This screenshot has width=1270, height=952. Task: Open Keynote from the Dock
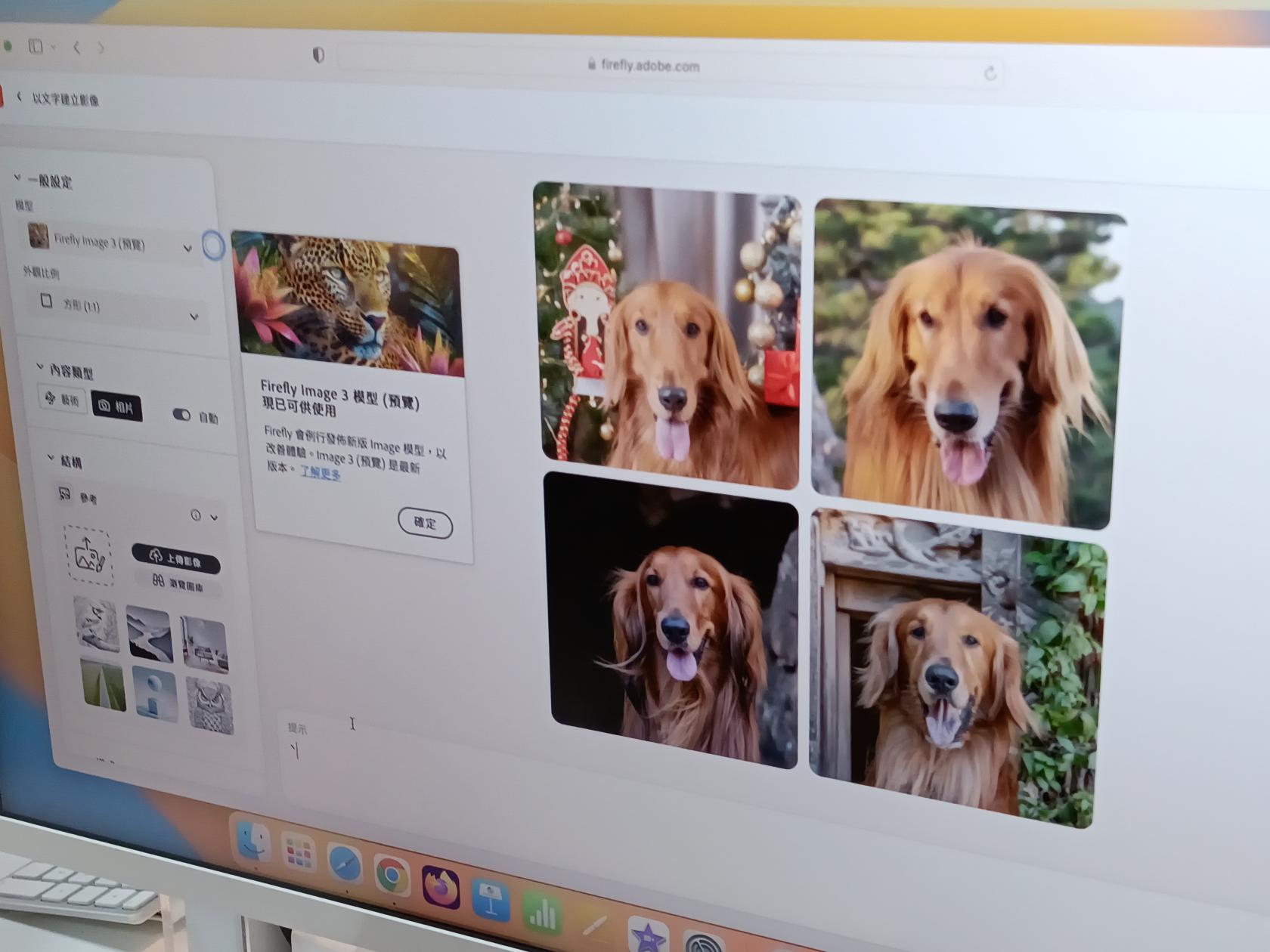pos(491,898)
